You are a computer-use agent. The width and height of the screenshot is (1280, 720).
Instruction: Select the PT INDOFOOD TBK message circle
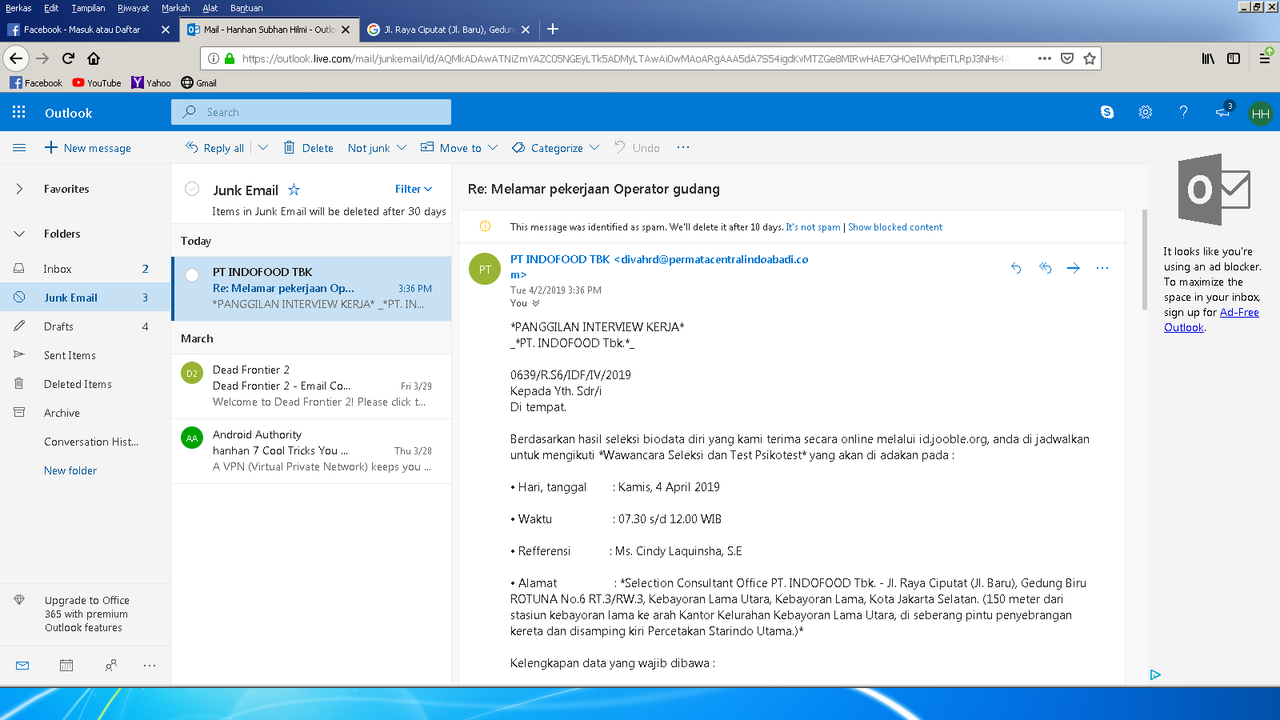click(x=192, y=275)
